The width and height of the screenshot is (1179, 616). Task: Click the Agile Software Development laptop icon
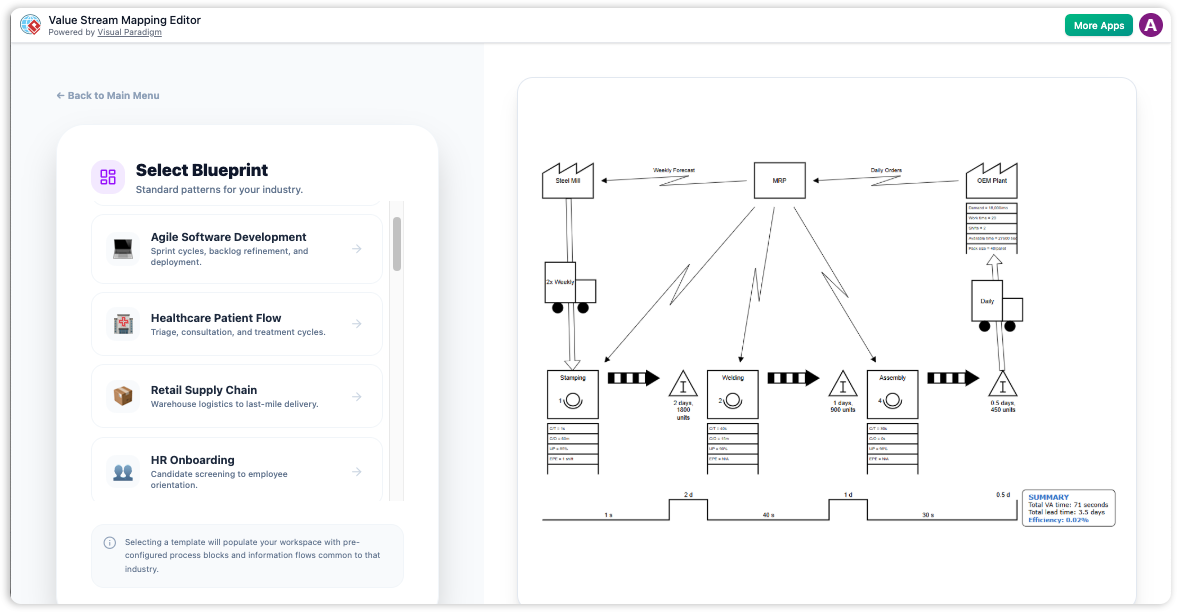123,248
